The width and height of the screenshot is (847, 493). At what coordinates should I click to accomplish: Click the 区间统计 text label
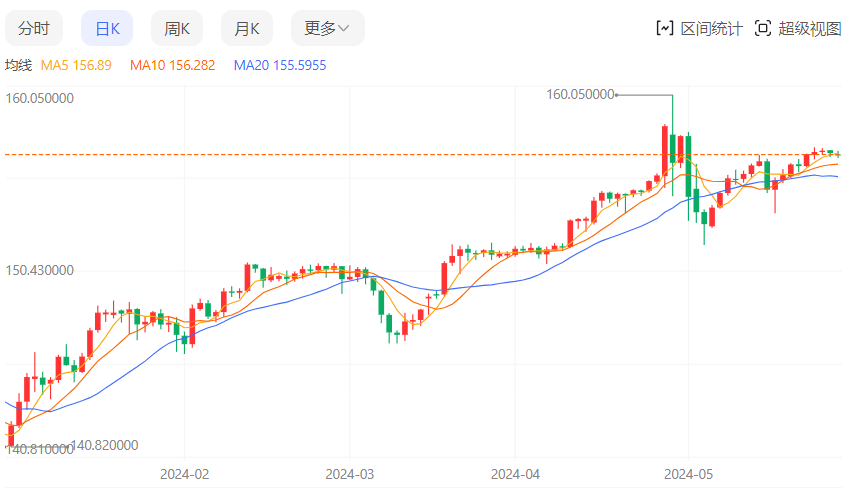click(712, 28)
